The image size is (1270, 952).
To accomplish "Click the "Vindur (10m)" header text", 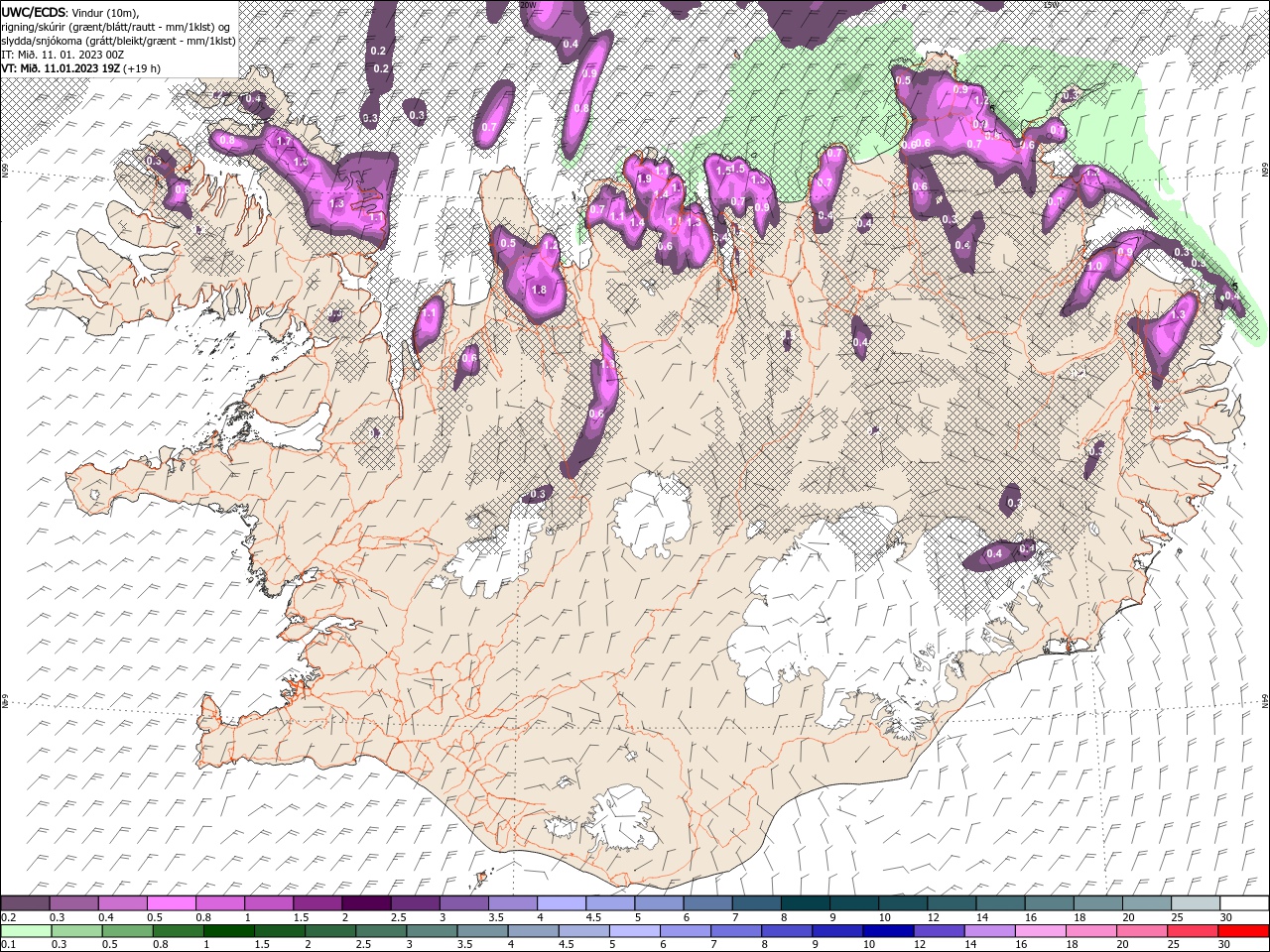I will pos(106,12).
